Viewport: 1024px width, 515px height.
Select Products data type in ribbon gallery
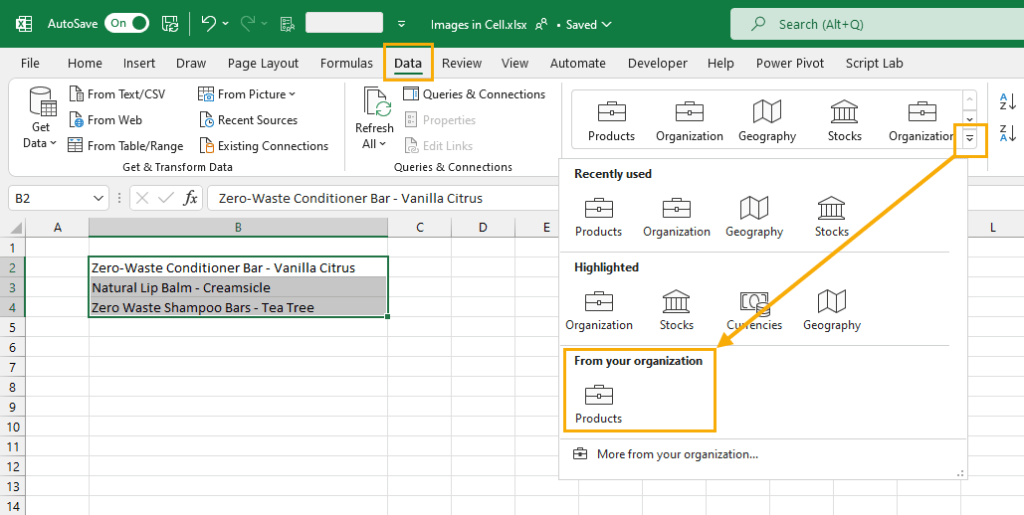coord(611,120)
